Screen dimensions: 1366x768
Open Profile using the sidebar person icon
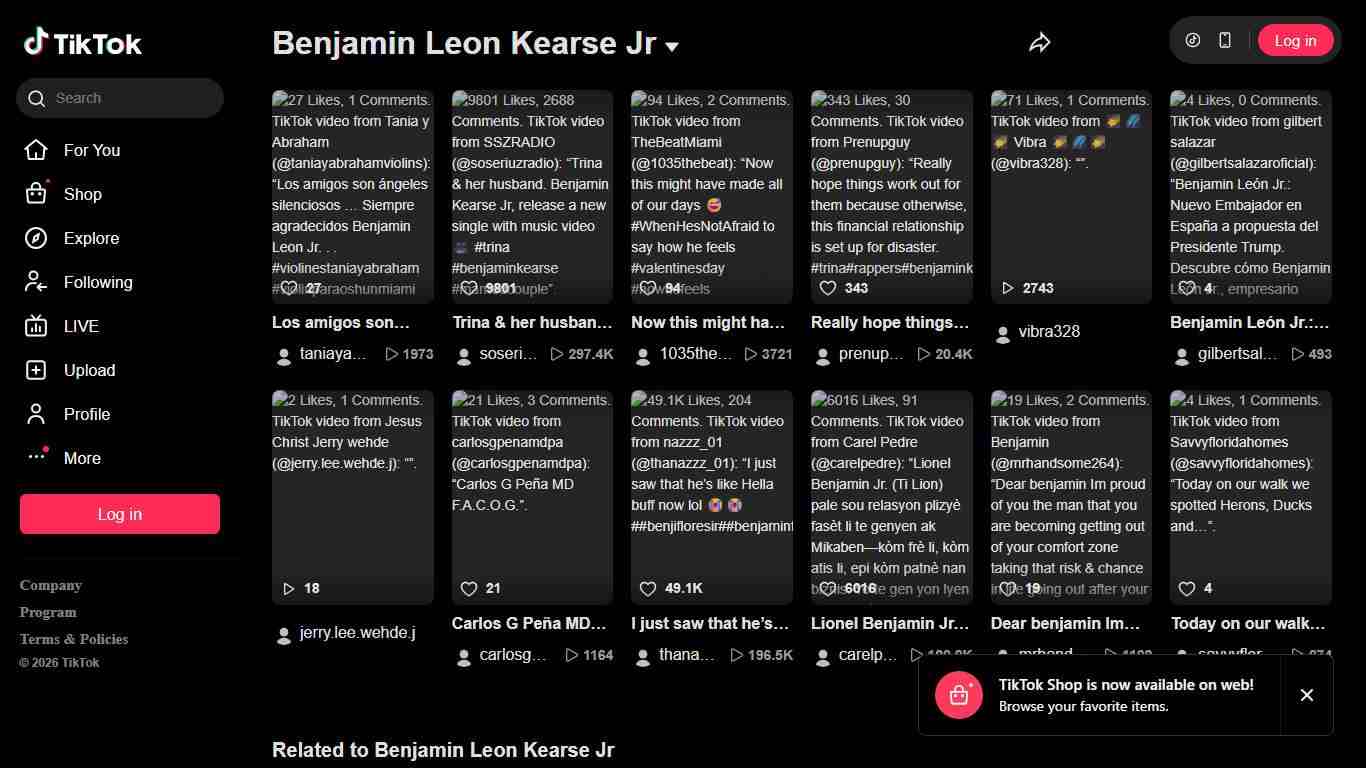36,414
